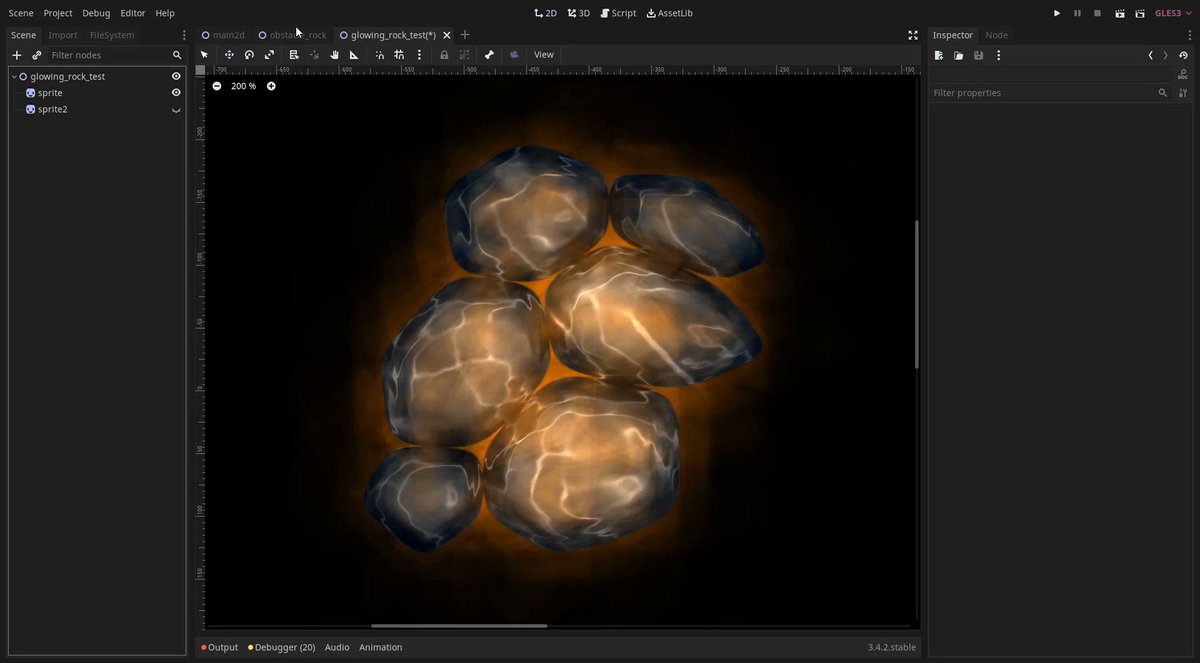Open the Debug menu
1200x663 pixels.
point(96,13)
